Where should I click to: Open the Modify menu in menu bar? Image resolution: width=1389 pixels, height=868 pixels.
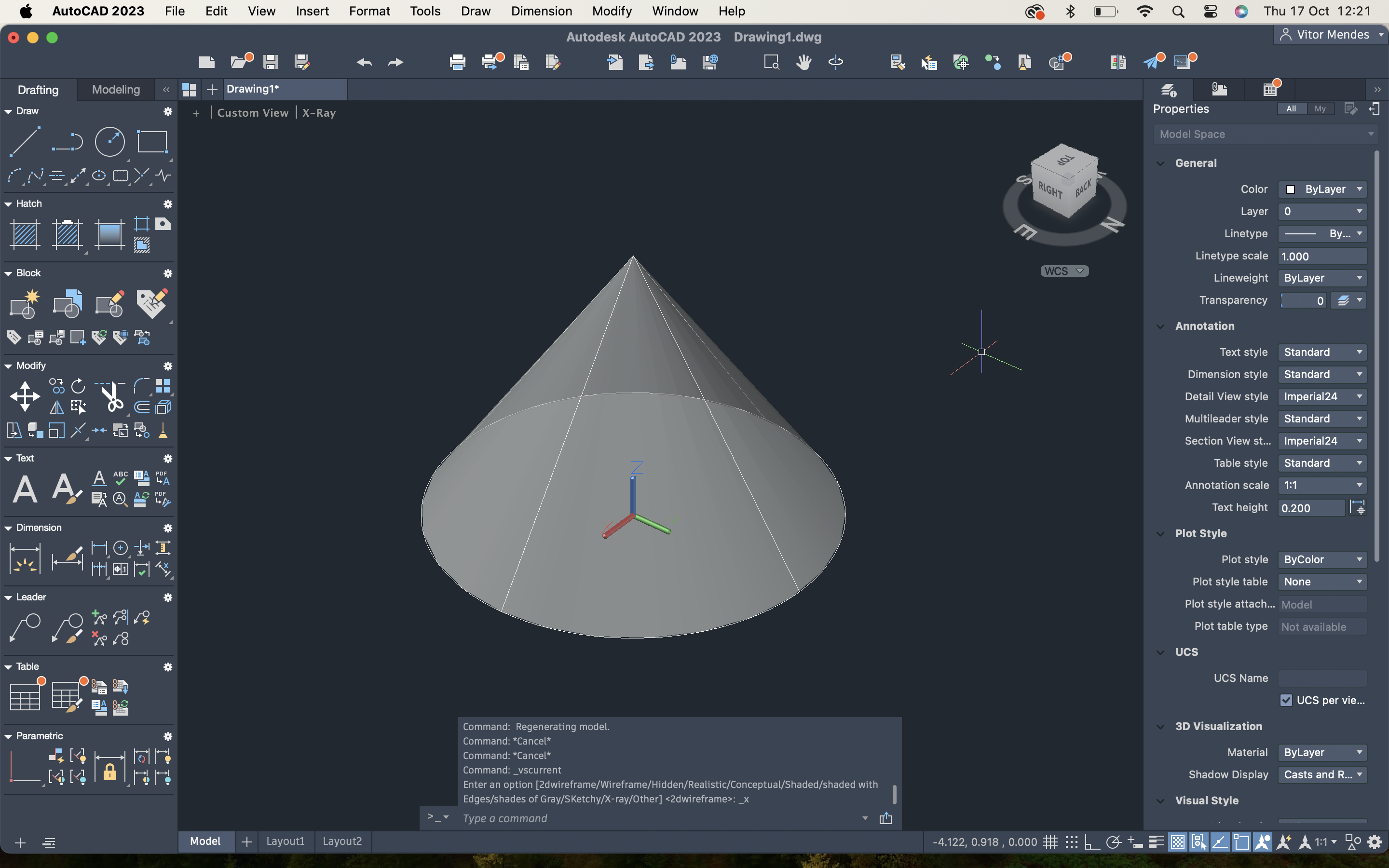point(611,11)
